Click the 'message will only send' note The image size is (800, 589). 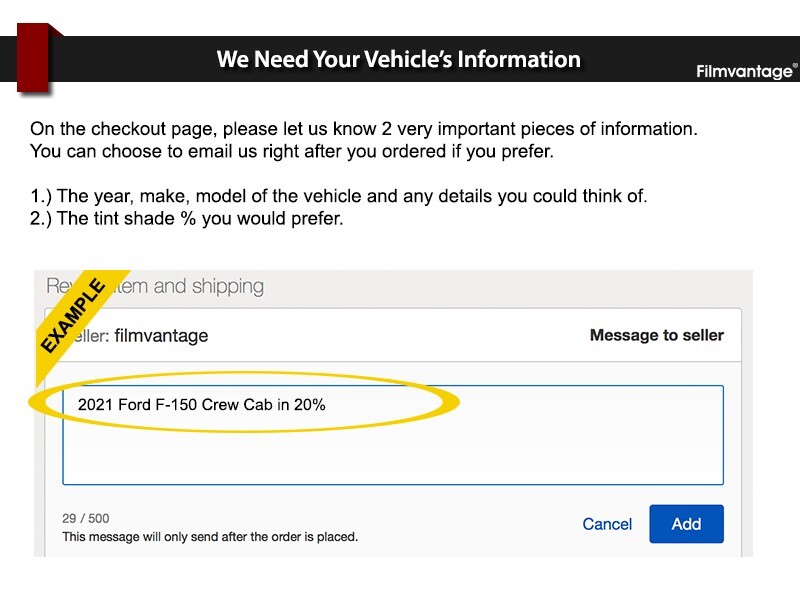click(x=210, y=537)
